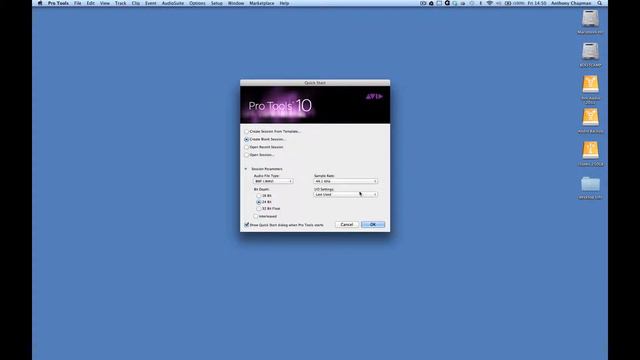Click the Anthony Chapman user name
This screenshot has height=360, width=640.
(571, 3)
